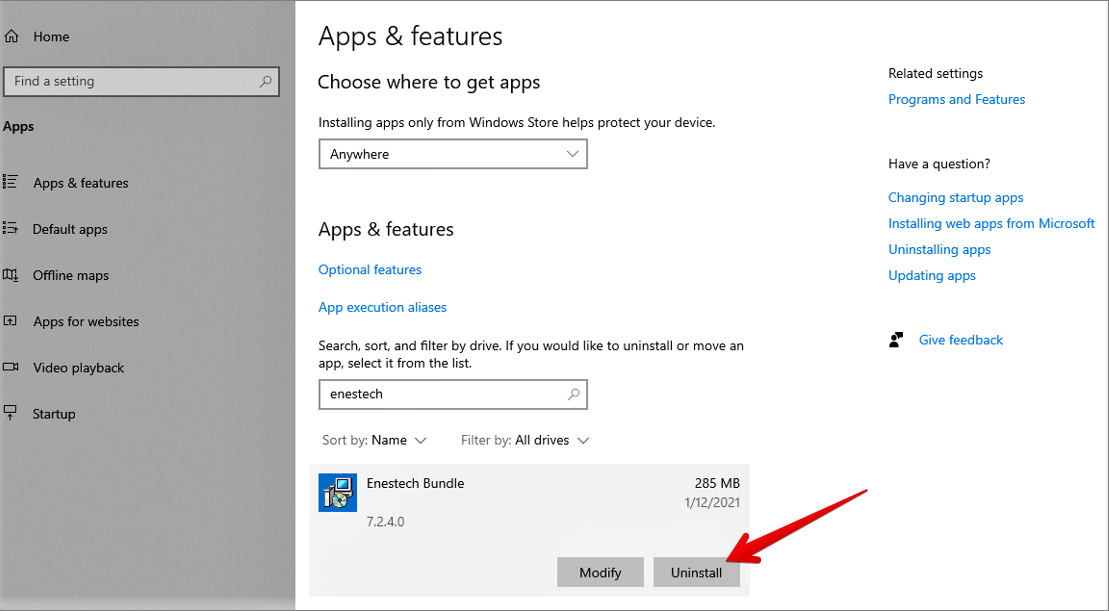Open Updating apps help link
1109x611 pixels.
(x=931, y=276)
